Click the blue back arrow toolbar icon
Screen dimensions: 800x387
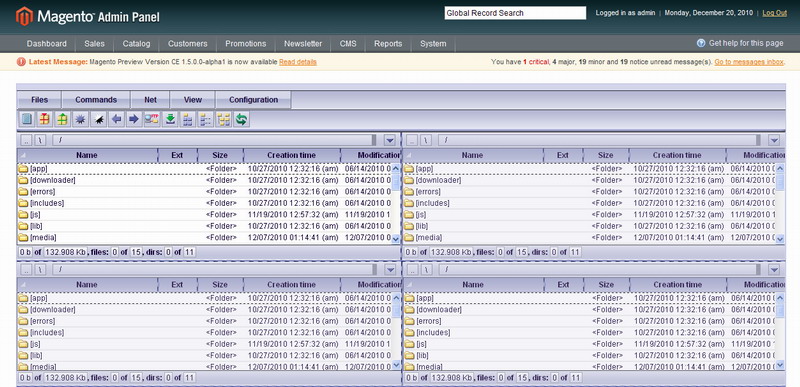(116, 119)
